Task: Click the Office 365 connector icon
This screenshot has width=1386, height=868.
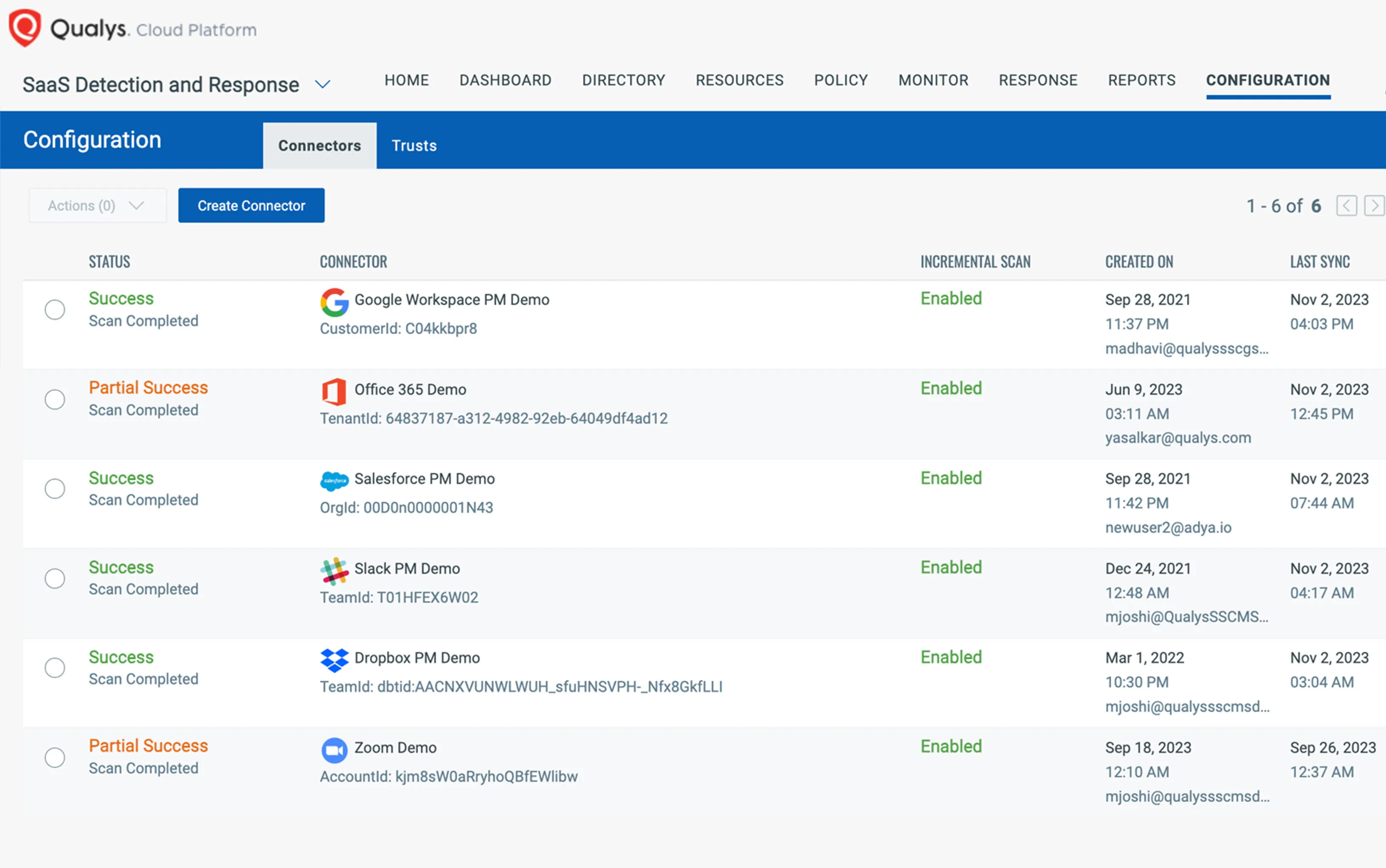Action: click(x=334, y=392)
